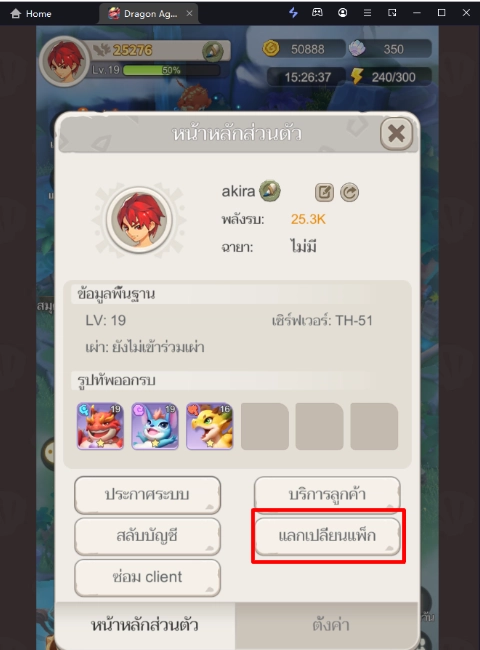Click the Home tab in emulator

(x=31, y=14)
